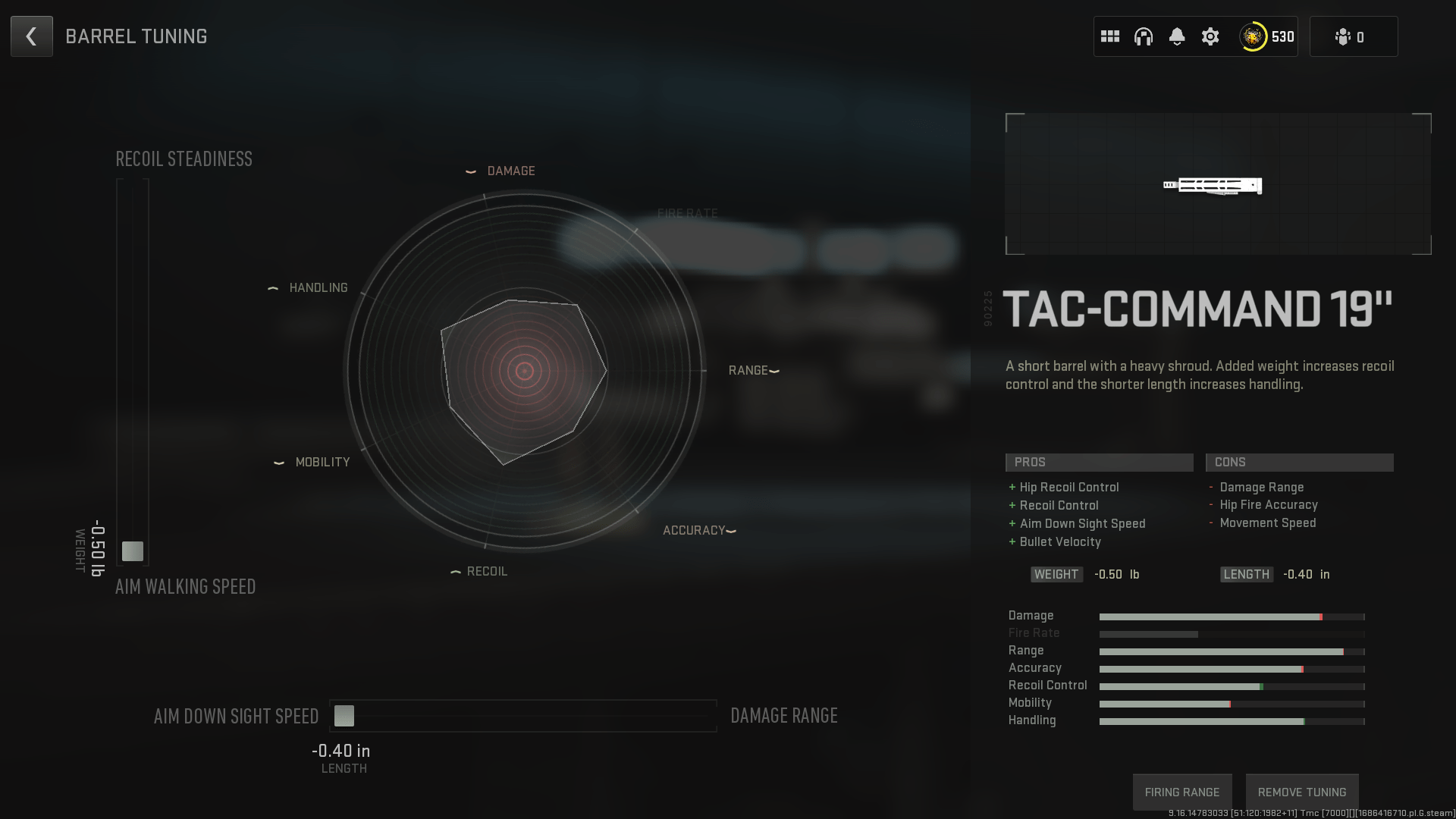The width and height of the screenshot is (1456, 819).
Task: Click the Damage Range con
Action: click(1262, 487)
